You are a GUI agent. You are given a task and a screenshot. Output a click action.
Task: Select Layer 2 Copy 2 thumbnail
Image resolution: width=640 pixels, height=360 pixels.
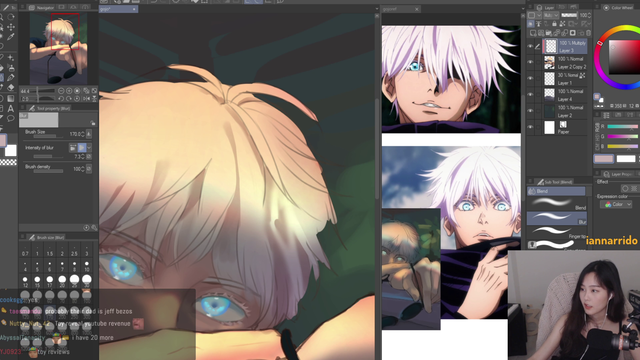coord(549,62)
